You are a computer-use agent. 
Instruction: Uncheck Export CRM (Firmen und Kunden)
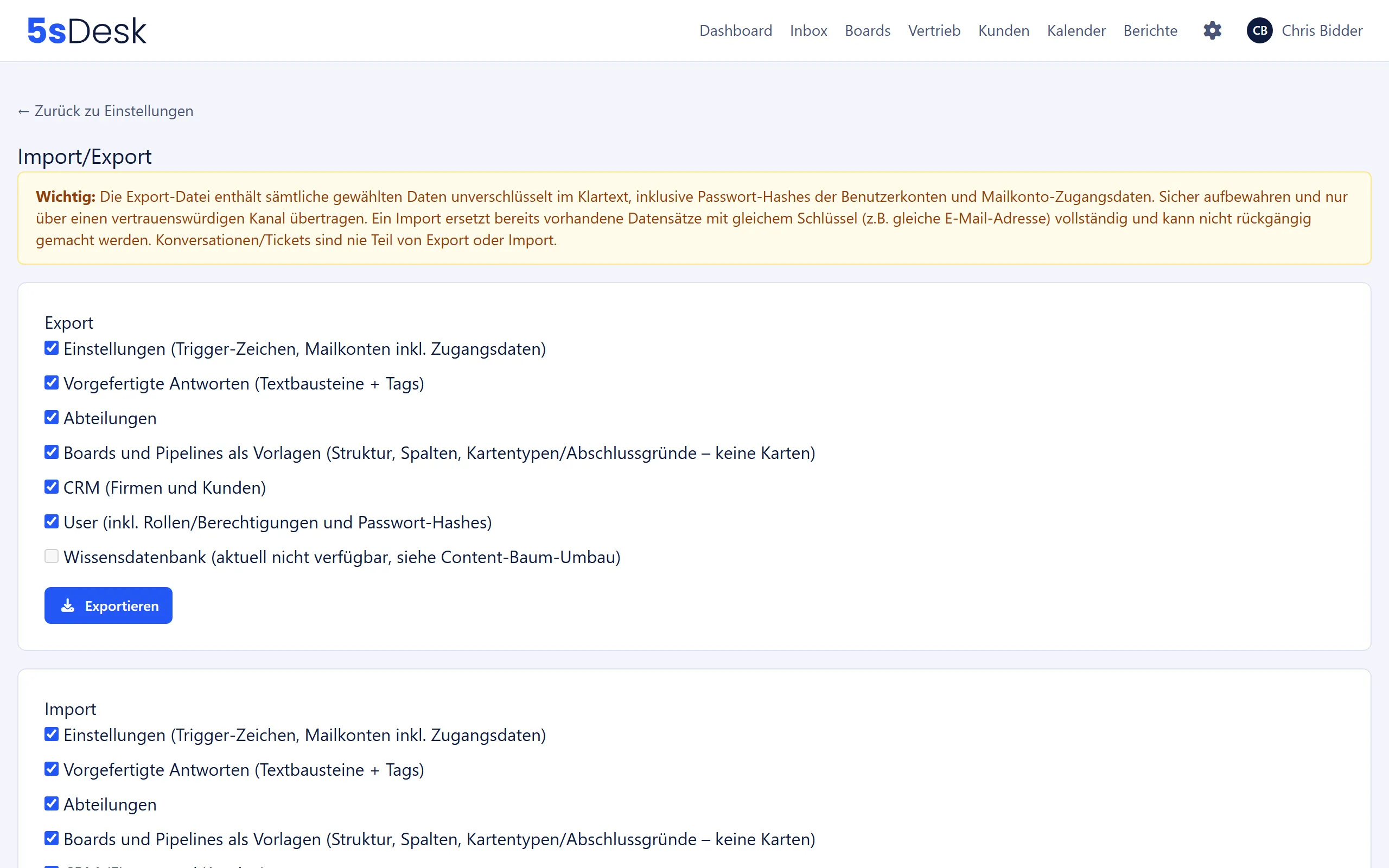[x=52, y=487]
